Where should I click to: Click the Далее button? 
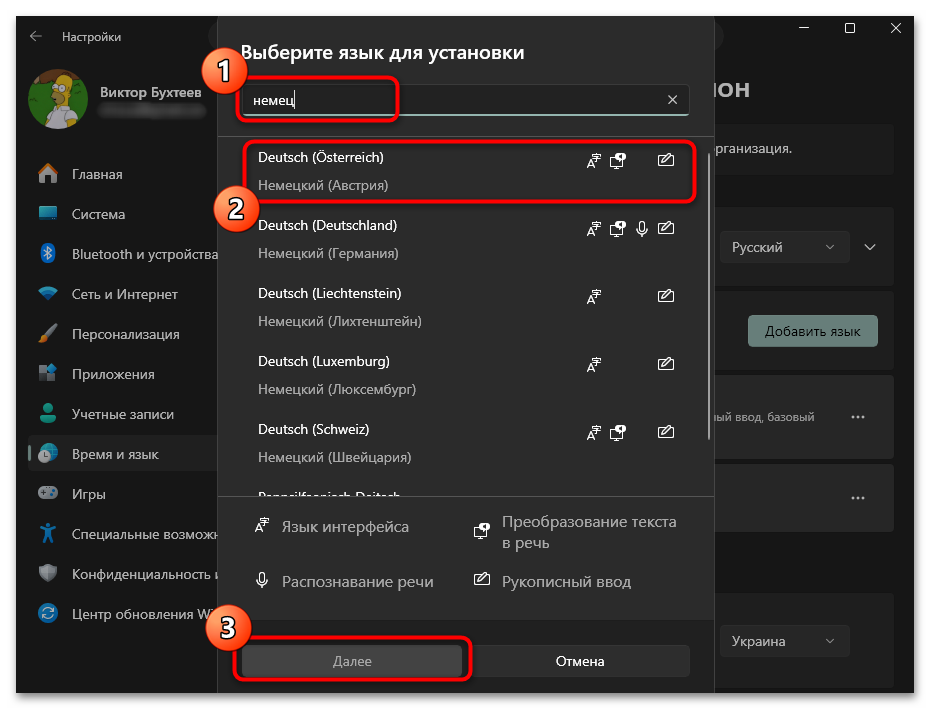[352, 661]
